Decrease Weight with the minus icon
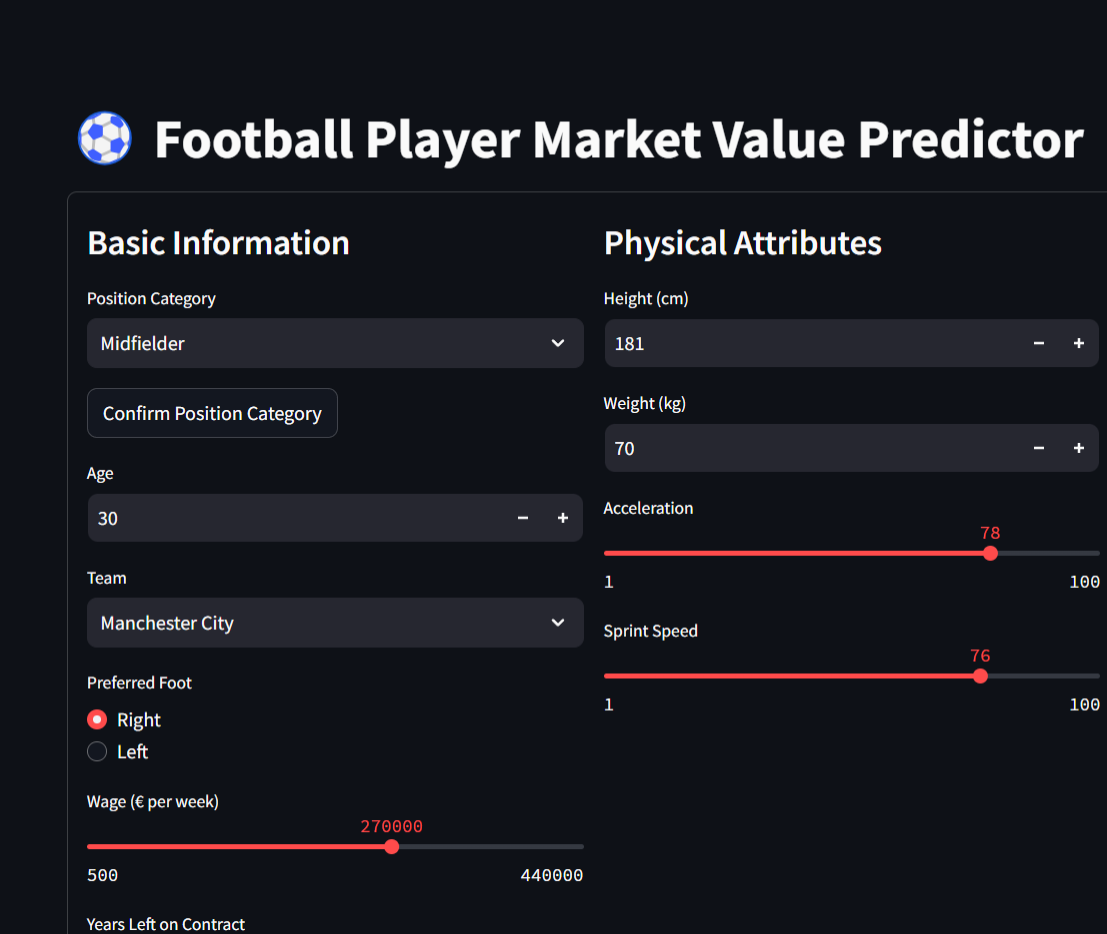The width and height of the screenshot is (1107, 934). pyautogui.click(x=1039, y=448)
